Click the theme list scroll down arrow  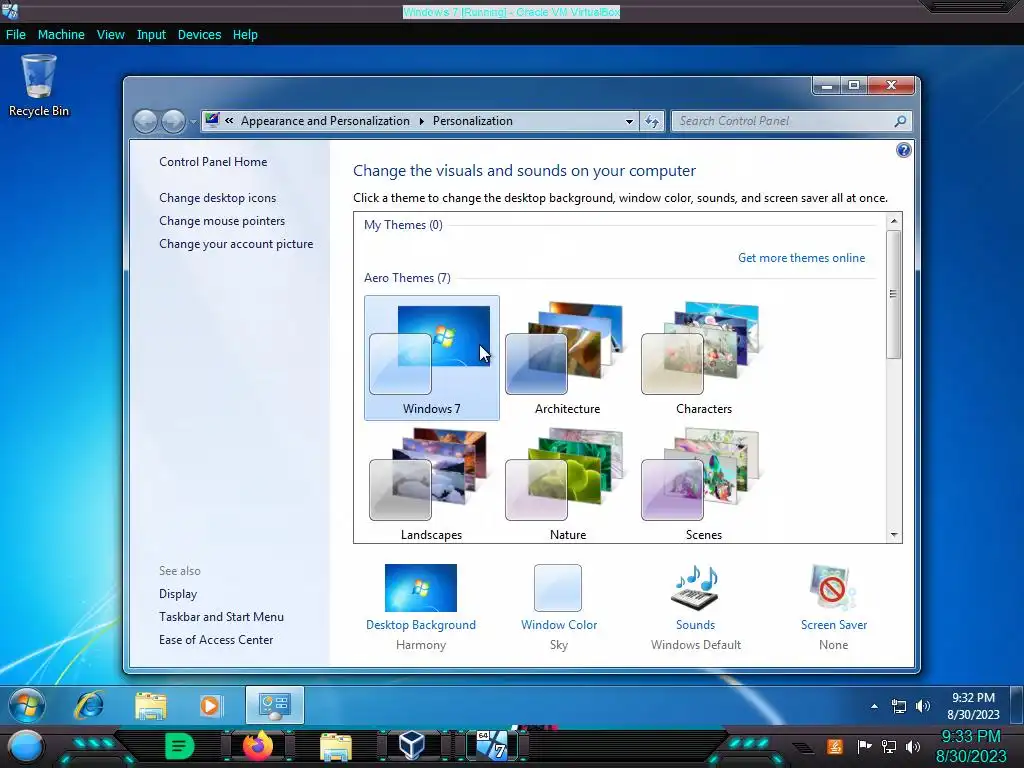(x=894, y=535)
